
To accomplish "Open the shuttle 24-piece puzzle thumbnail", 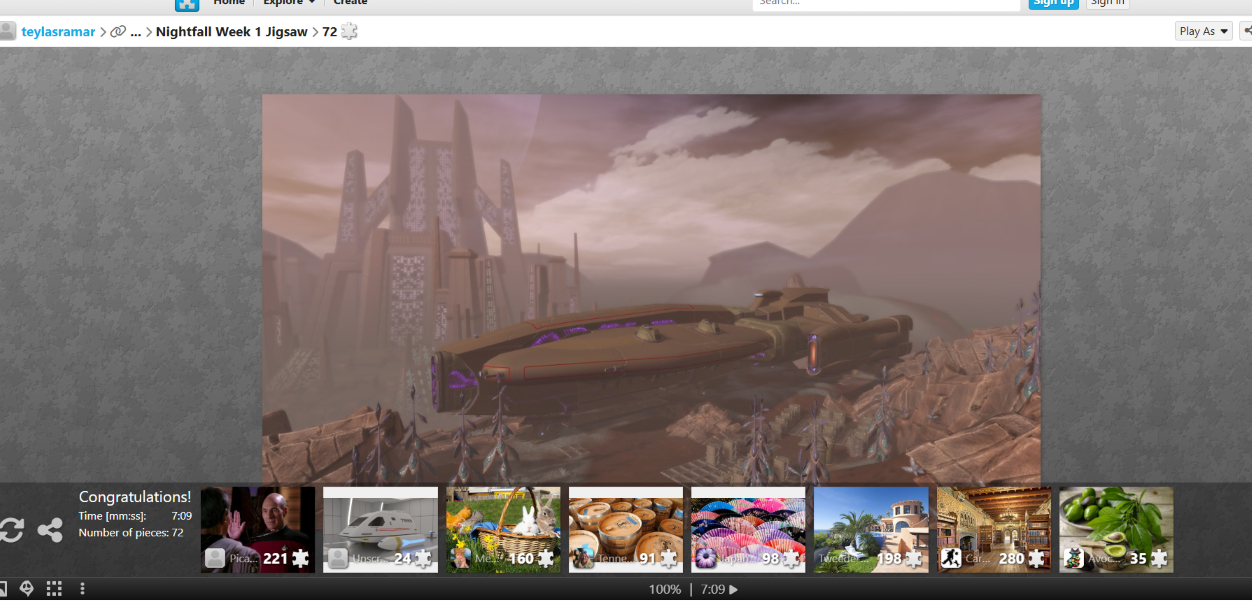I will point(381,530).
